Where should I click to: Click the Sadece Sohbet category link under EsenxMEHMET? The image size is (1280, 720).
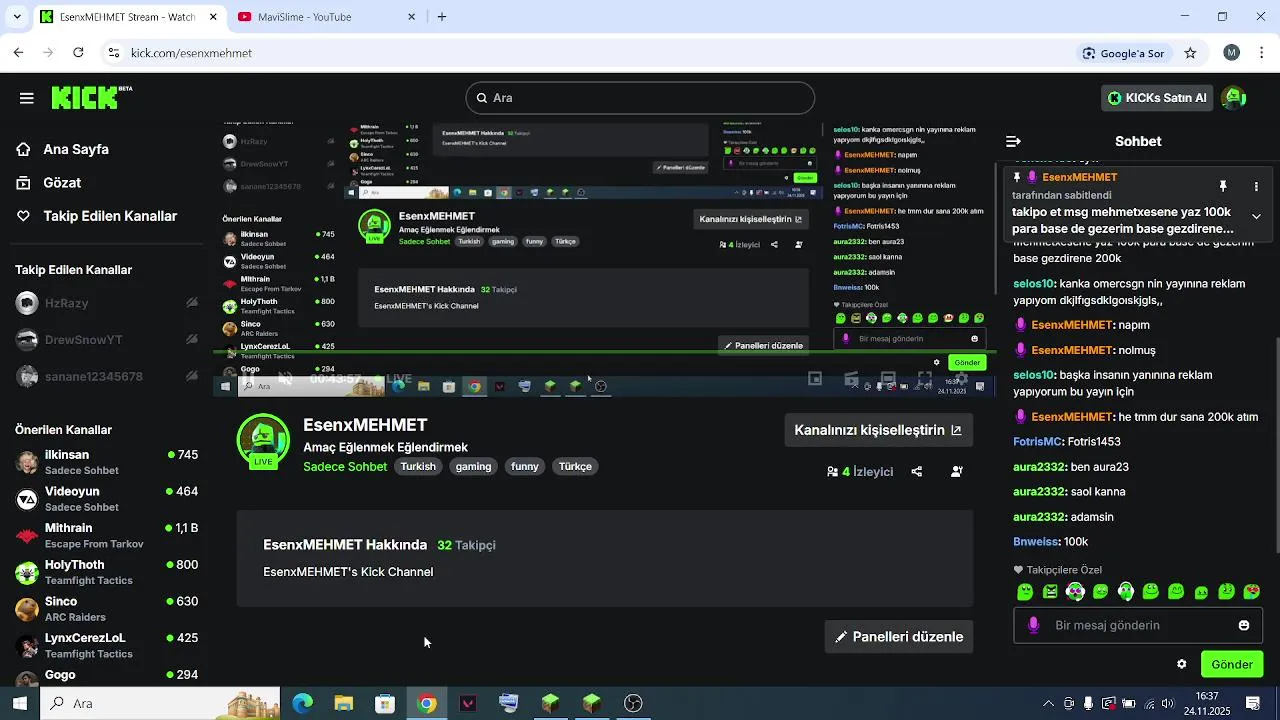tap(345, 467)
